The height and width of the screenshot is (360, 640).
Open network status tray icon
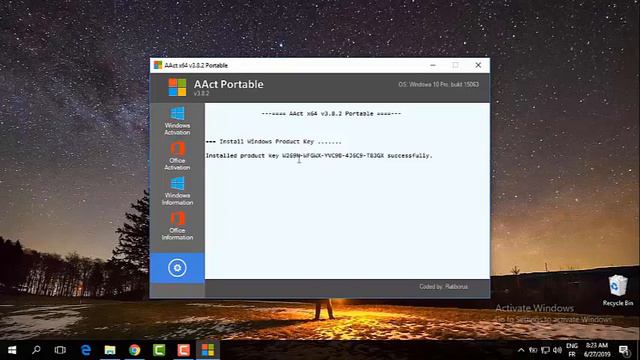pyautogui.click(x=545, y=350)
